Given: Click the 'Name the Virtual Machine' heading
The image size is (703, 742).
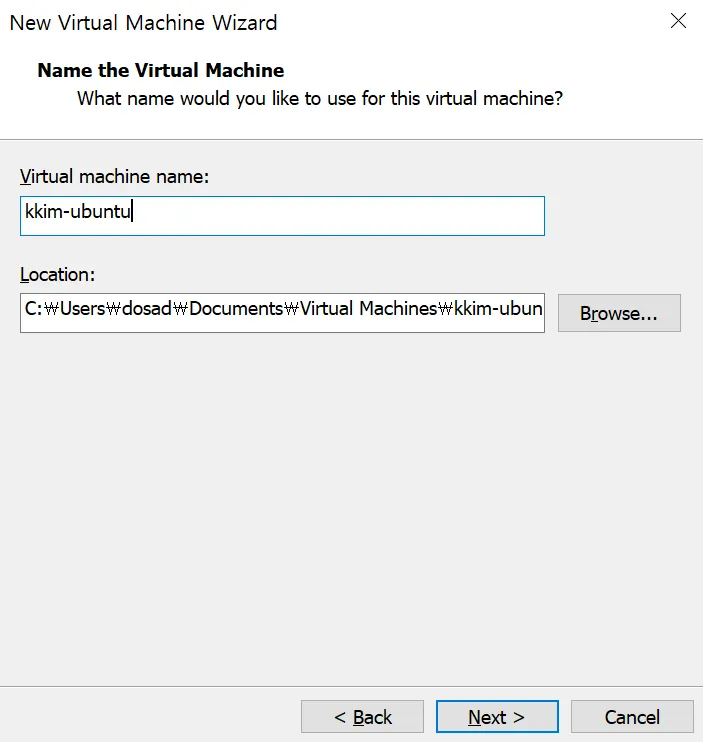Looking at the screenshot, I should [x=161, y=71].
